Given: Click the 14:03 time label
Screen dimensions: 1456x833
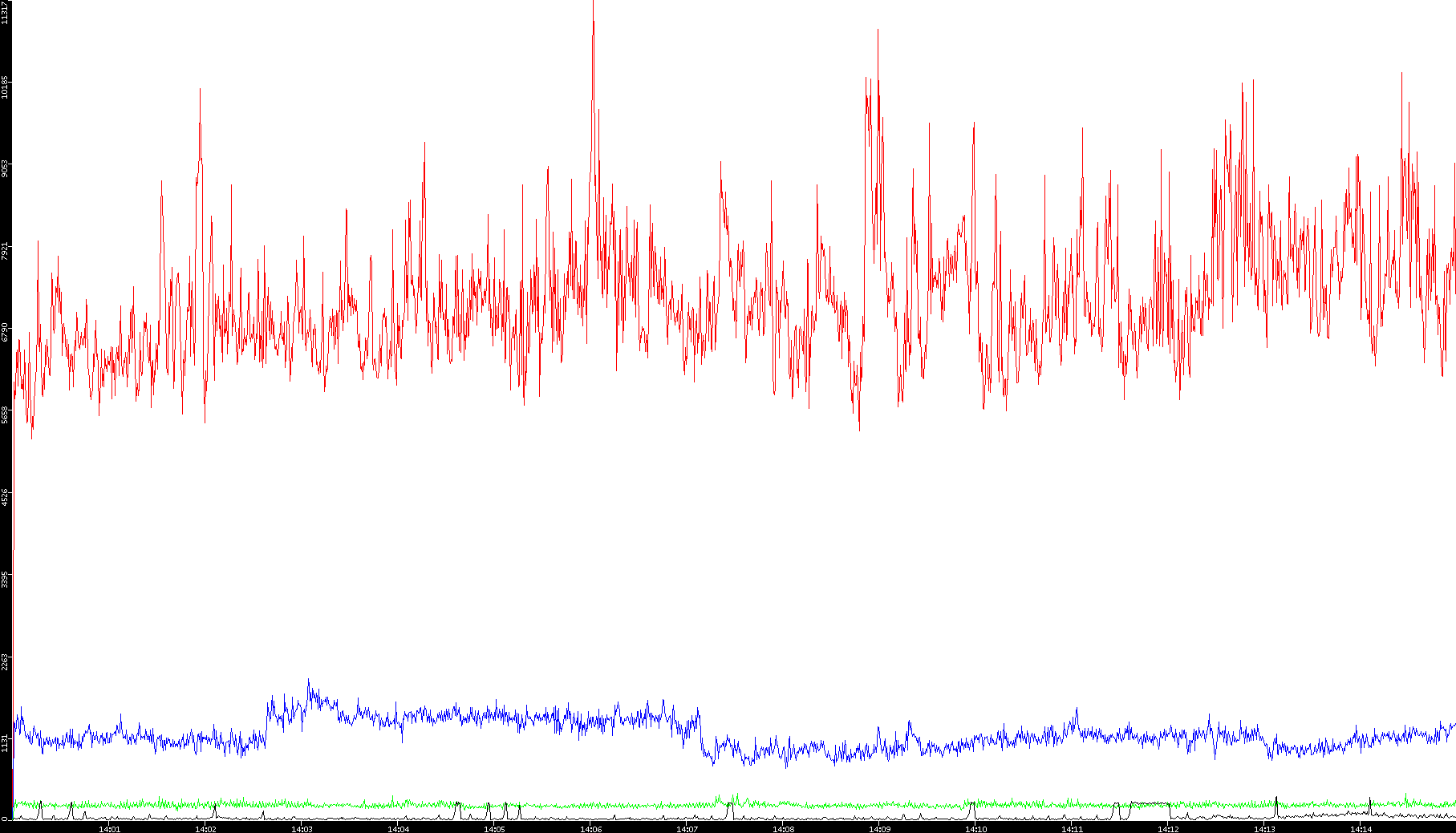Looking at the screenshot, I should [302, 829].
